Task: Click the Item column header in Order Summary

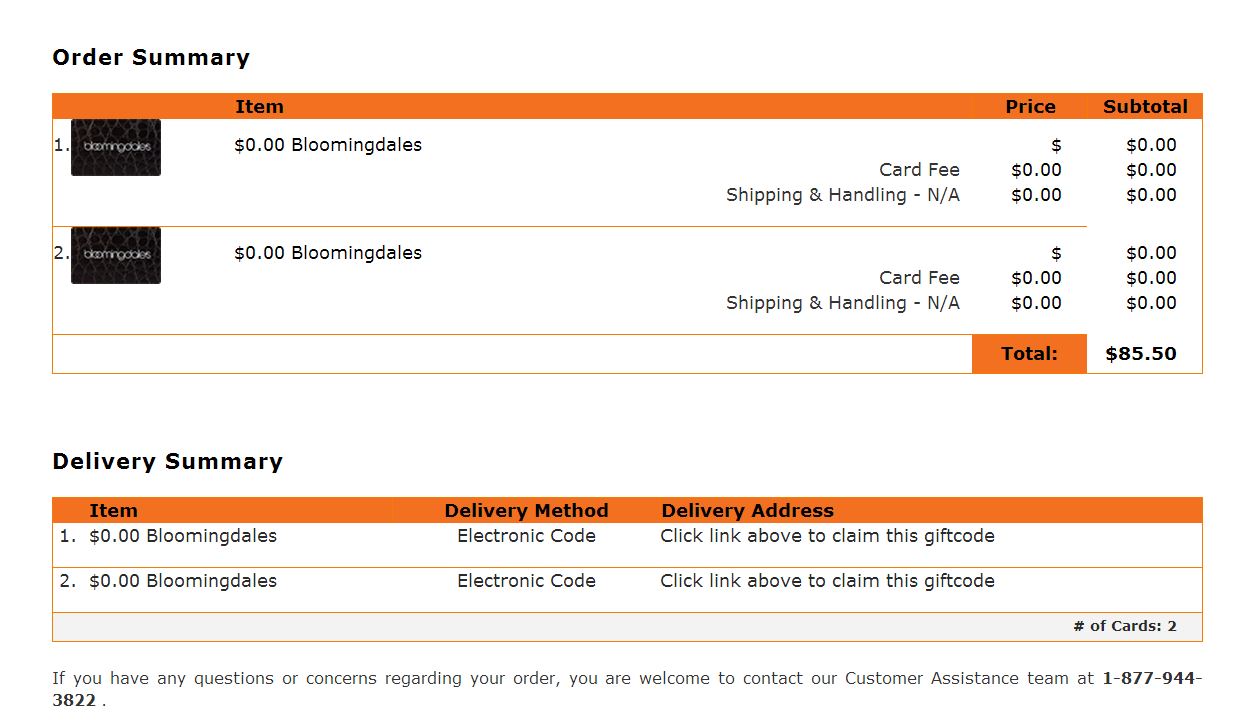Action: 260,107
